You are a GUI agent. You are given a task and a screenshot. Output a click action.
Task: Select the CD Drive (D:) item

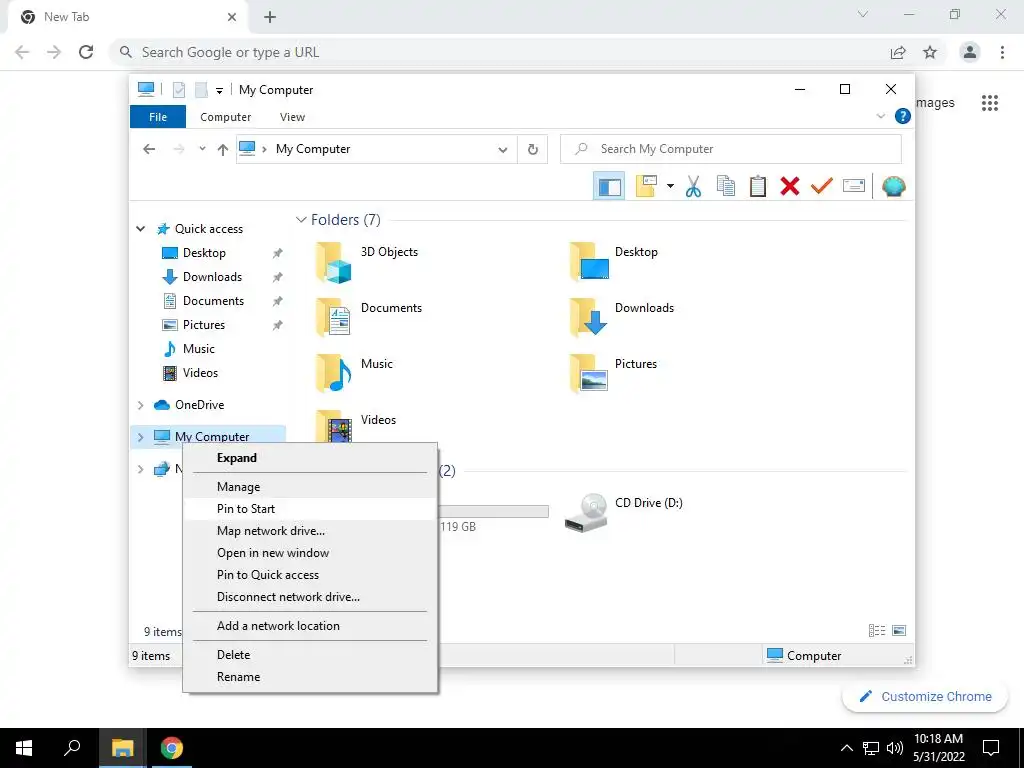pyautogui.click(x=624, y=513)
